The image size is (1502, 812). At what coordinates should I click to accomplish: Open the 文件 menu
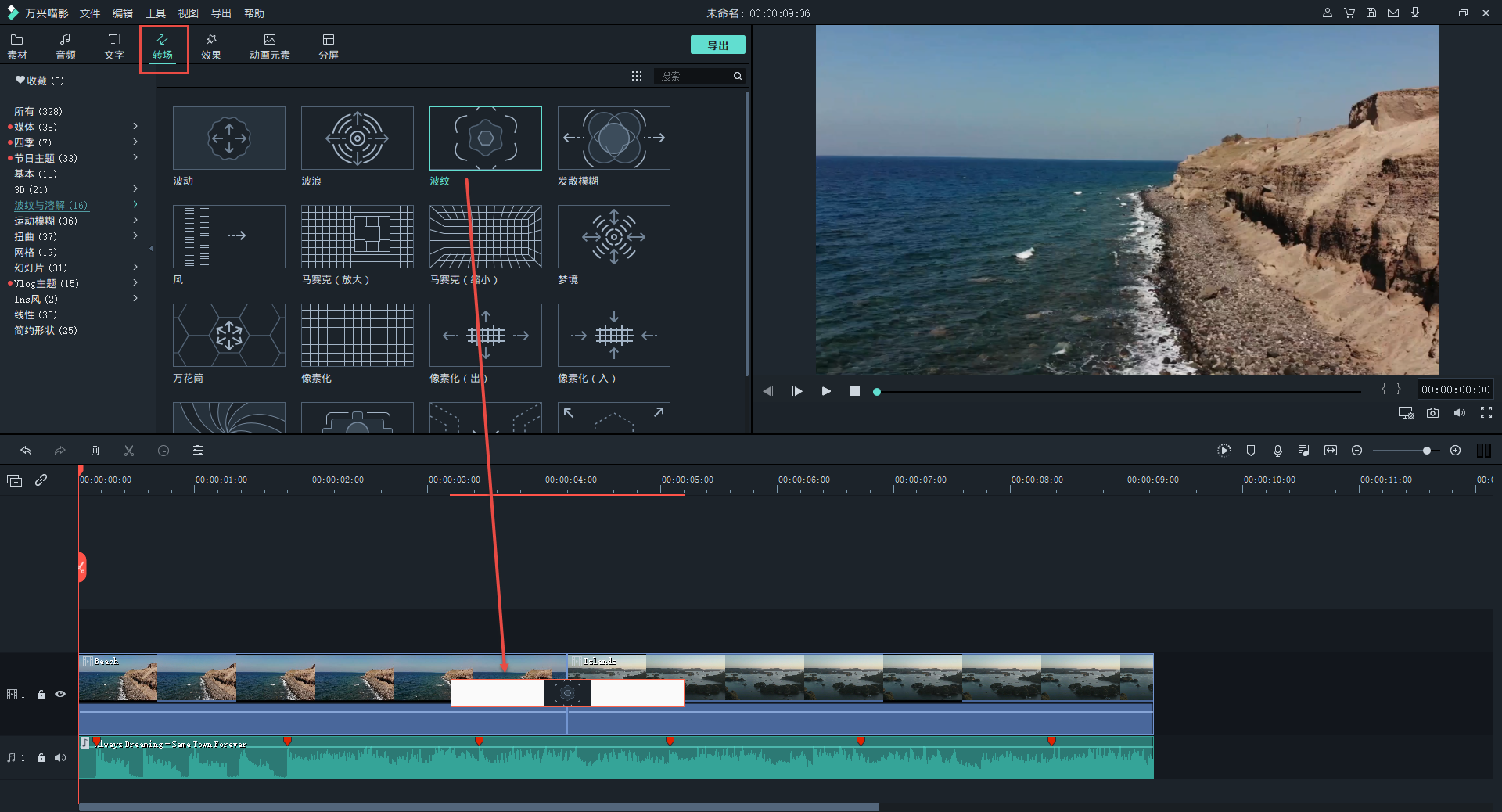pos(90,13)
